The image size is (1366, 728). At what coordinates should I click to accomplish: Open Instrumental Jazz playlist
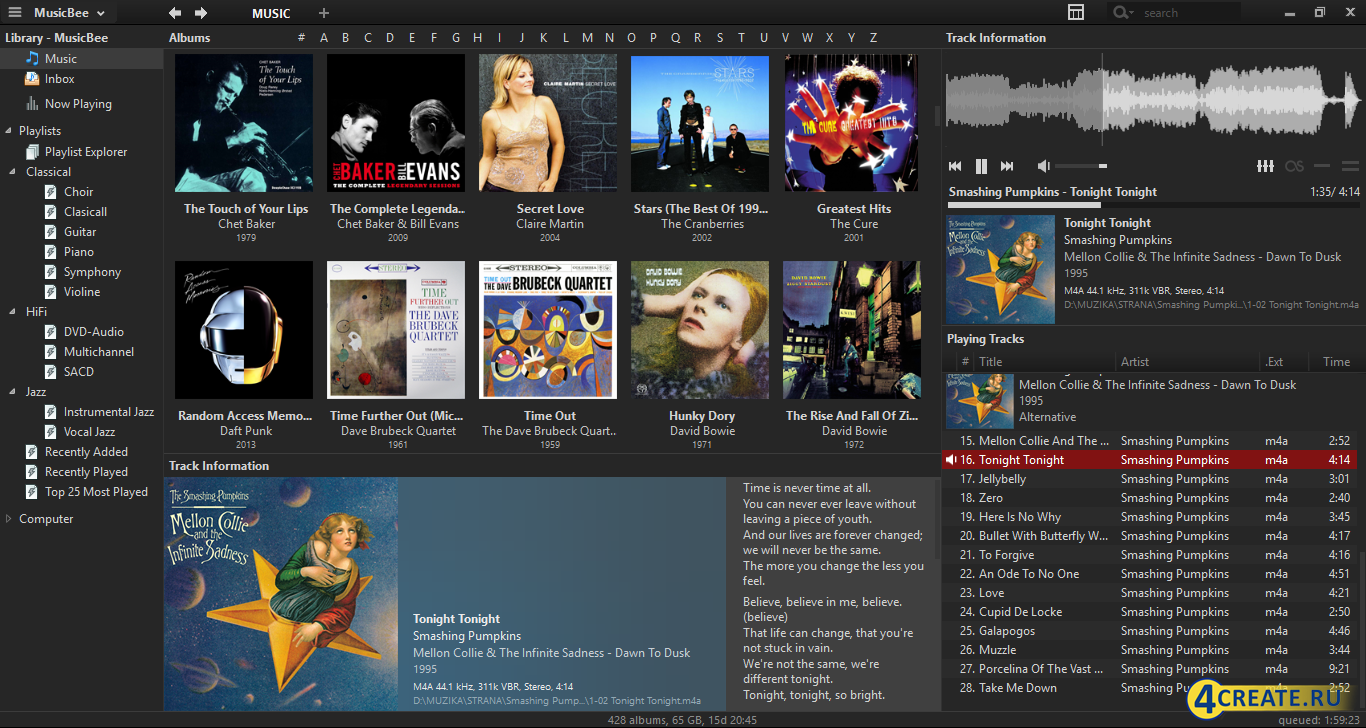pyautogui.click(x=109, y=412)
